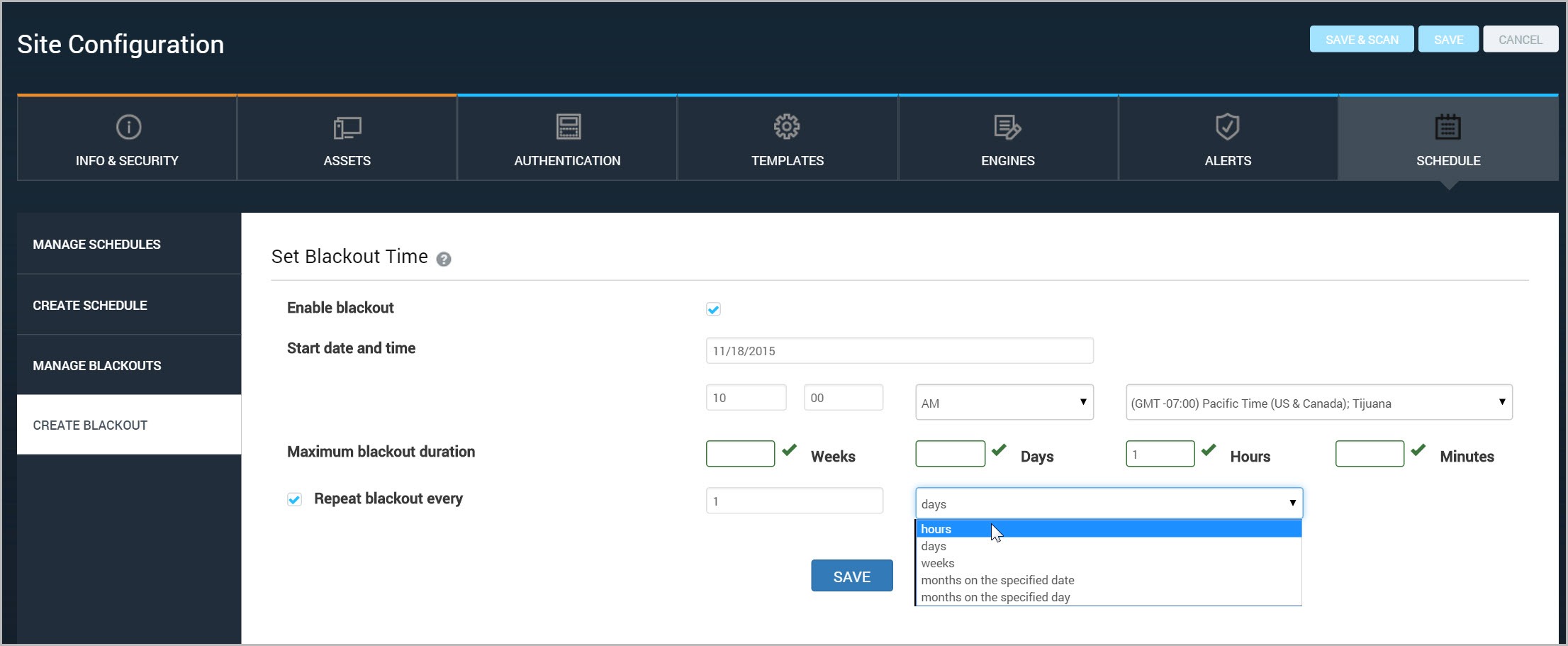Open Manage Schedules in the sidebar
Viewport: 1568px width, 646px height.
click(97, 245)
